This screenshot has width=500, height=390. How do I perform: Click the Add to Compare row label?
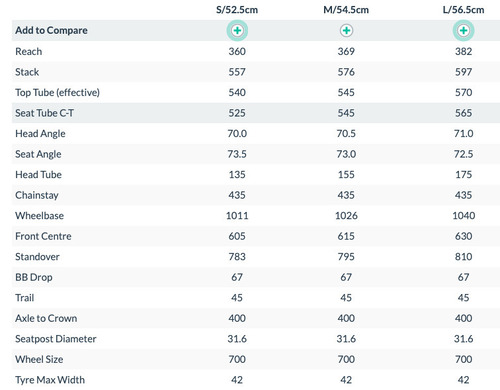tap(51, 30)
